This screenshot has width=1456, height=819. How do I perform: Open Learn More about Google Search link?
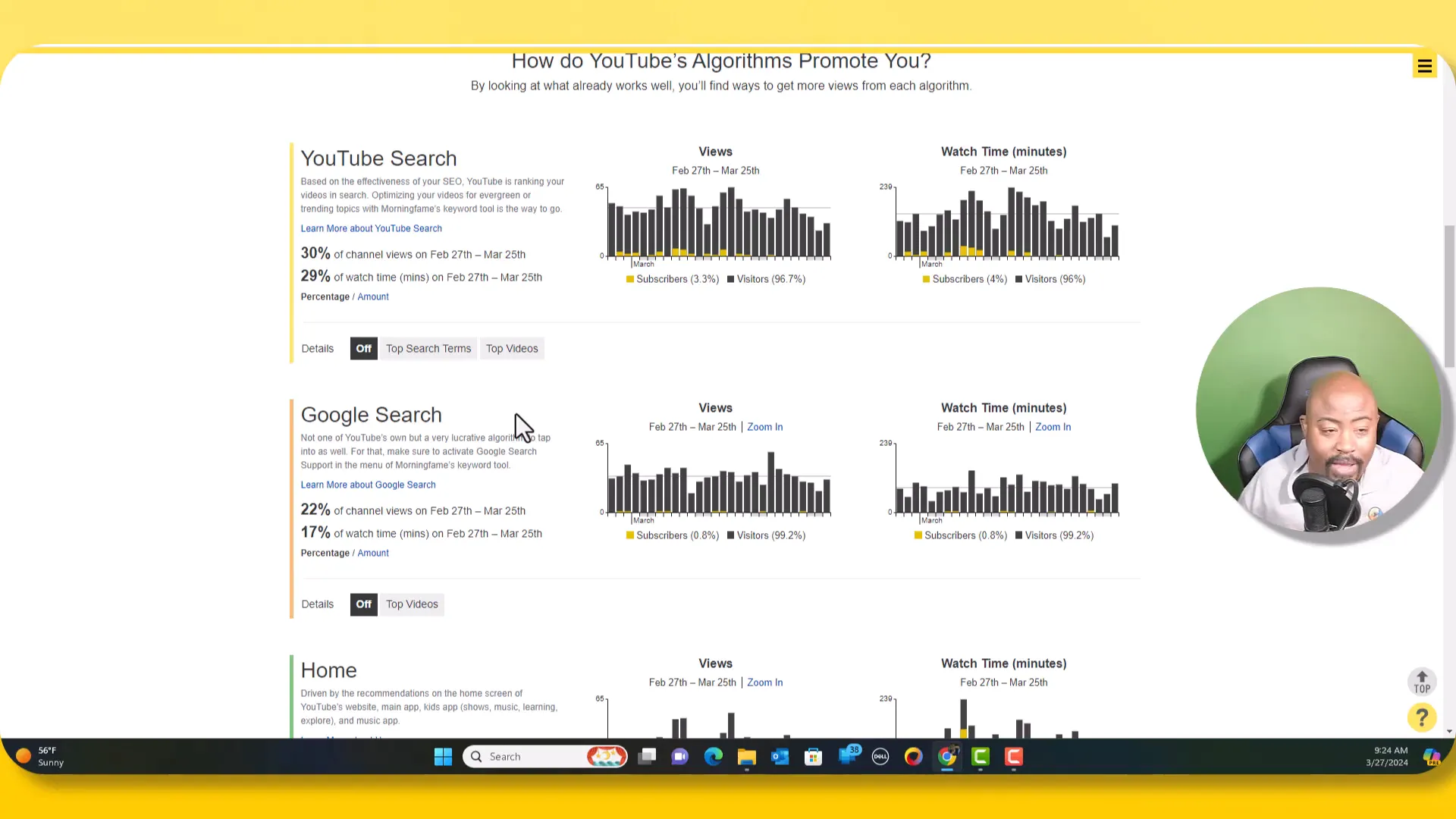[368, 485]
